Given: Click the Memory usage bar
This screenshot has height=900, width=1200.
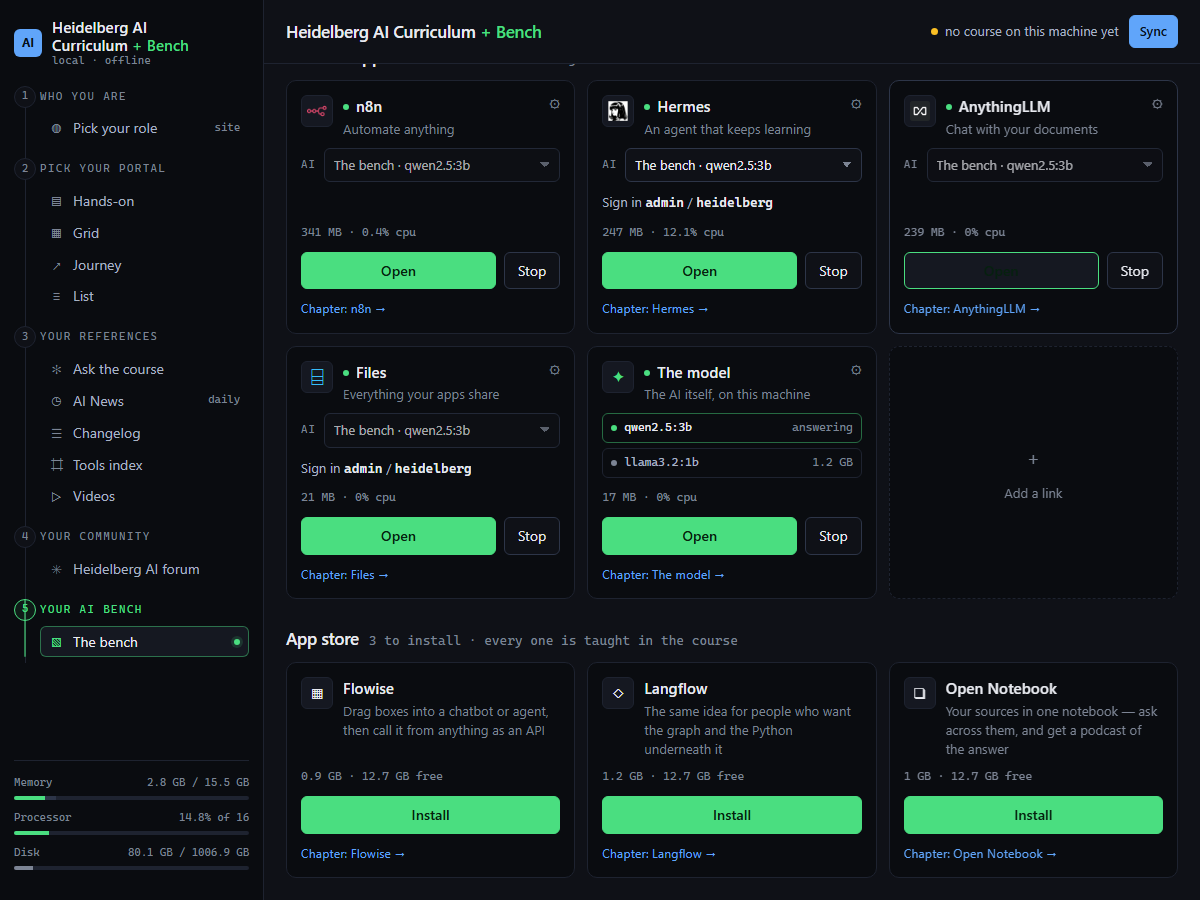Looking at the screenshot, I should pyautogui.click(x=131, y=798).
